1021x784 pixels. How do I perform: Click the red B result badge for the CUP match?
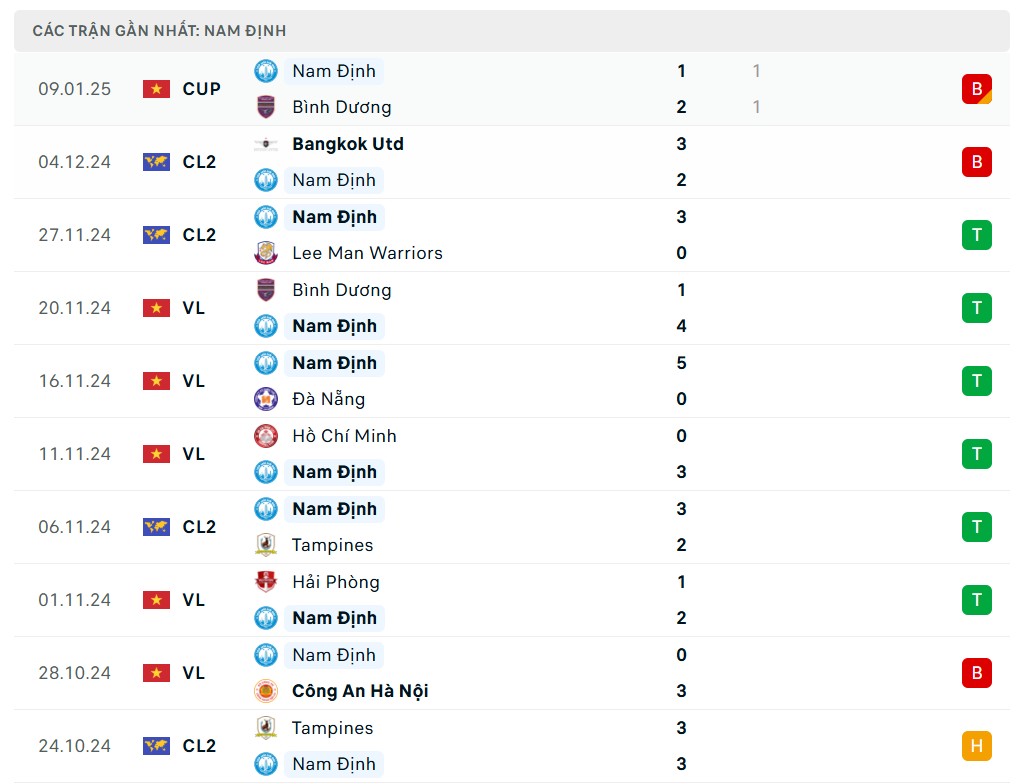(976, 88)
